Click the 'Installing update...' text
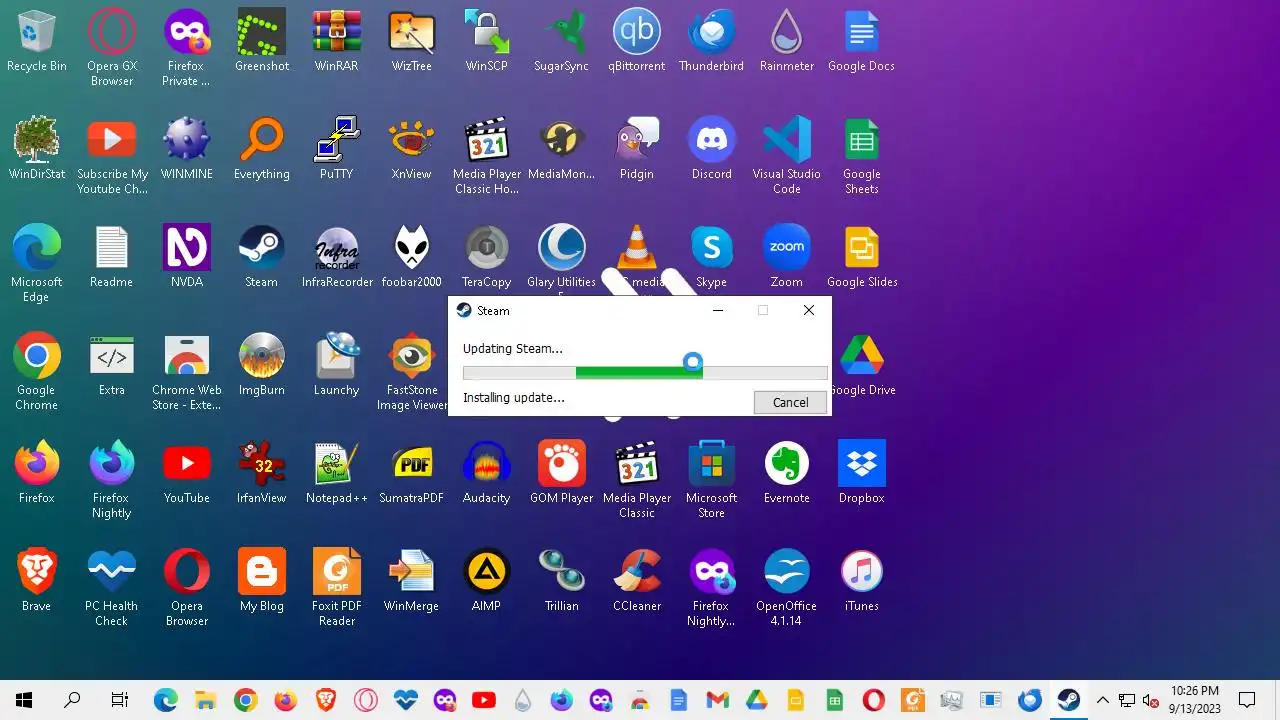 (513, 397)
